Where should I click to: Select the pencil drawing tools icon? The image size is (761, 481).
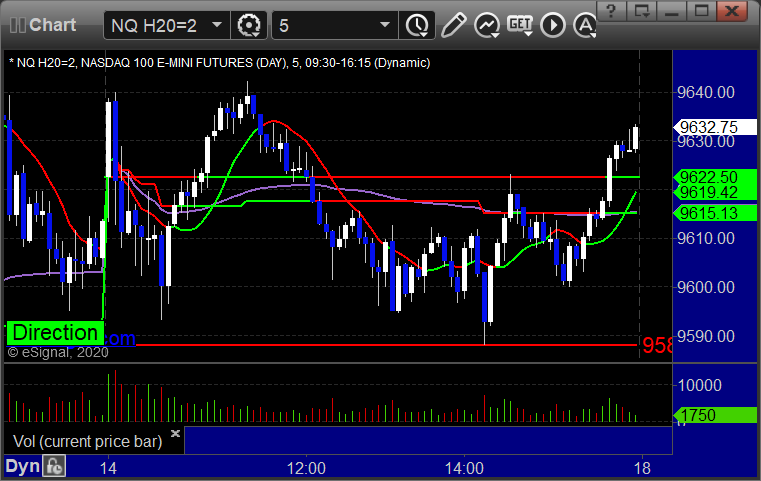[453, 25]
